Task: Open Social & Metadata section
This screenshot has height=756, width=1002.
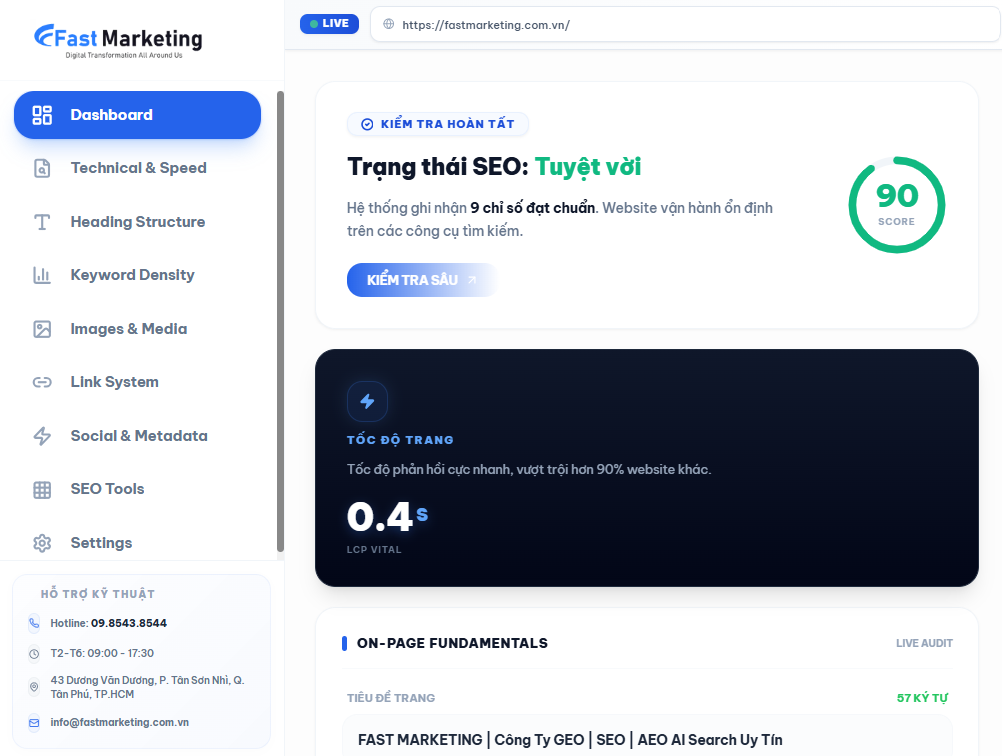Action: point(137,436)
